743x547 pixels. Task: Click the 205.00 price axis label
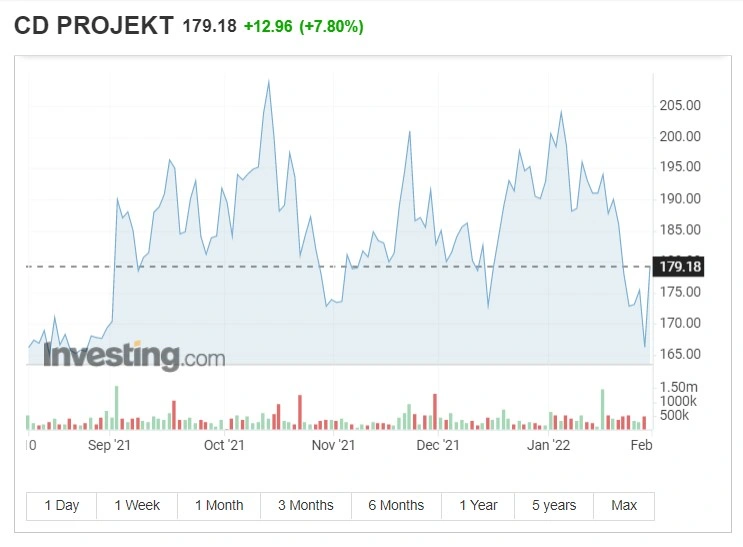click(680, 105)
